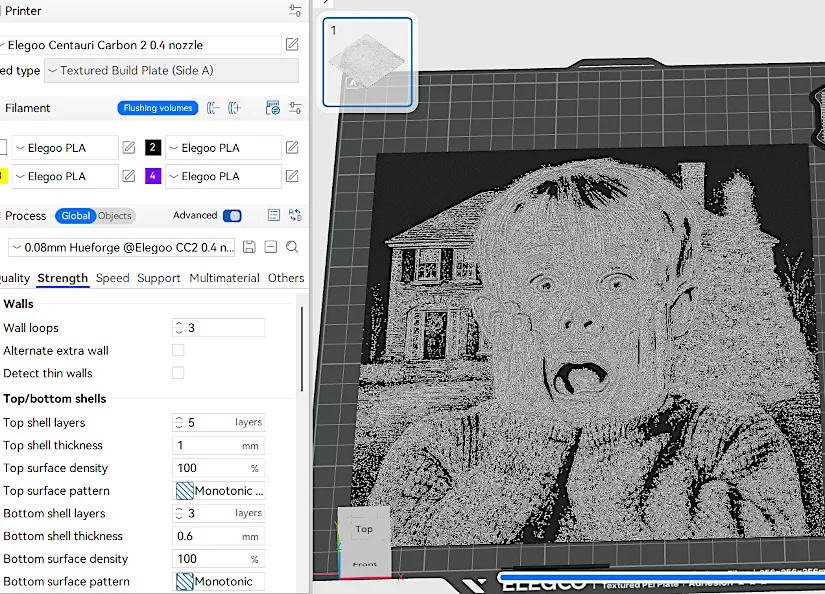Open printer settings icon beside Printer header
Screen dimensions: 825x594
295,11
